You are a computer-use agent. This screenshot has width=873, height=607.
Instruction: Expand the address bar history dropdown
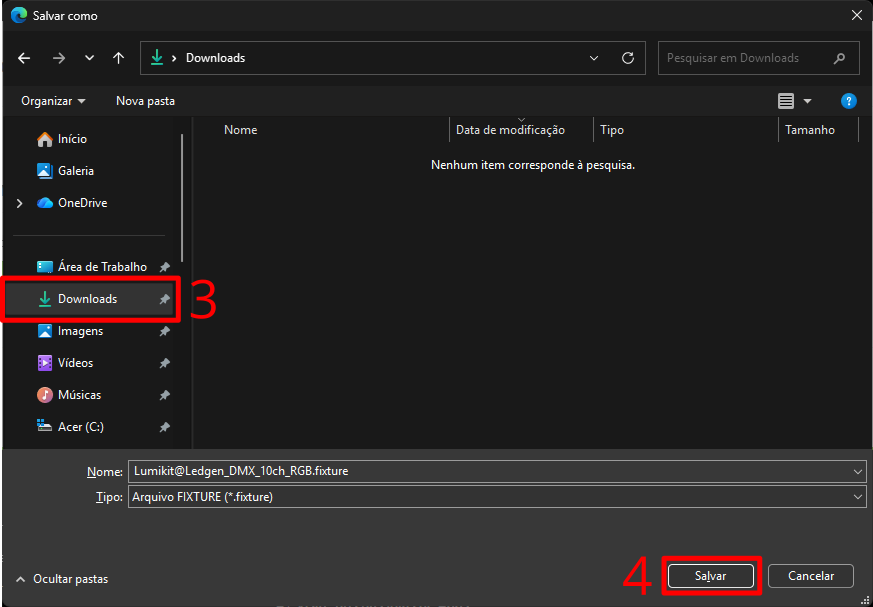click(594, 58)
